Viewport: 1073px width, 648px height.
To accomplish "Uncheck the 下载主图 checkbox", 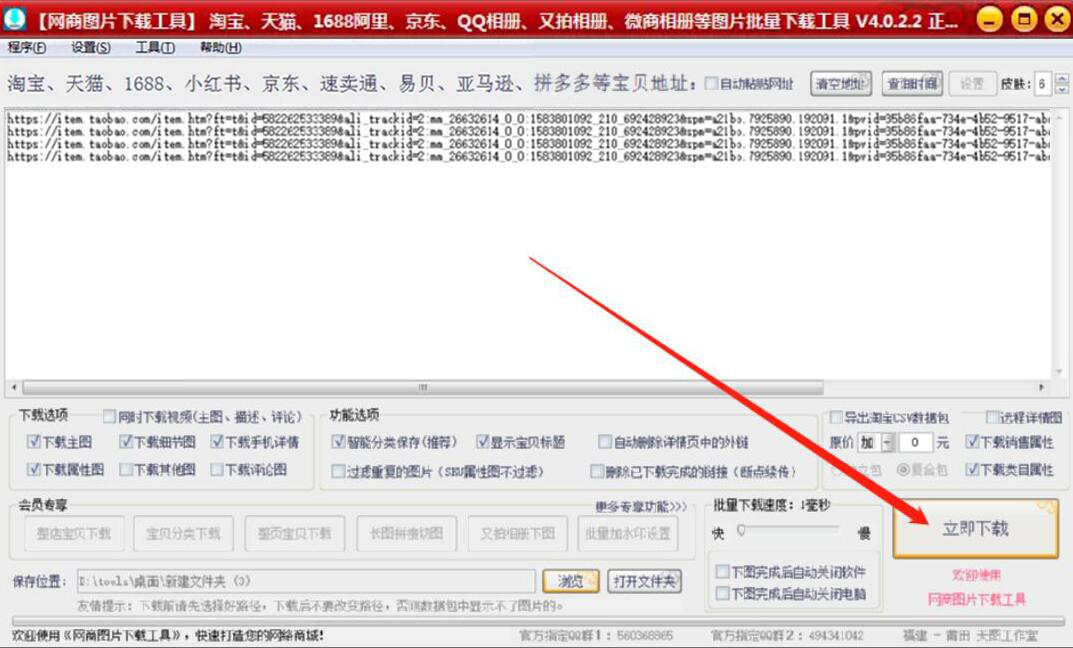I will click(34, 441).
